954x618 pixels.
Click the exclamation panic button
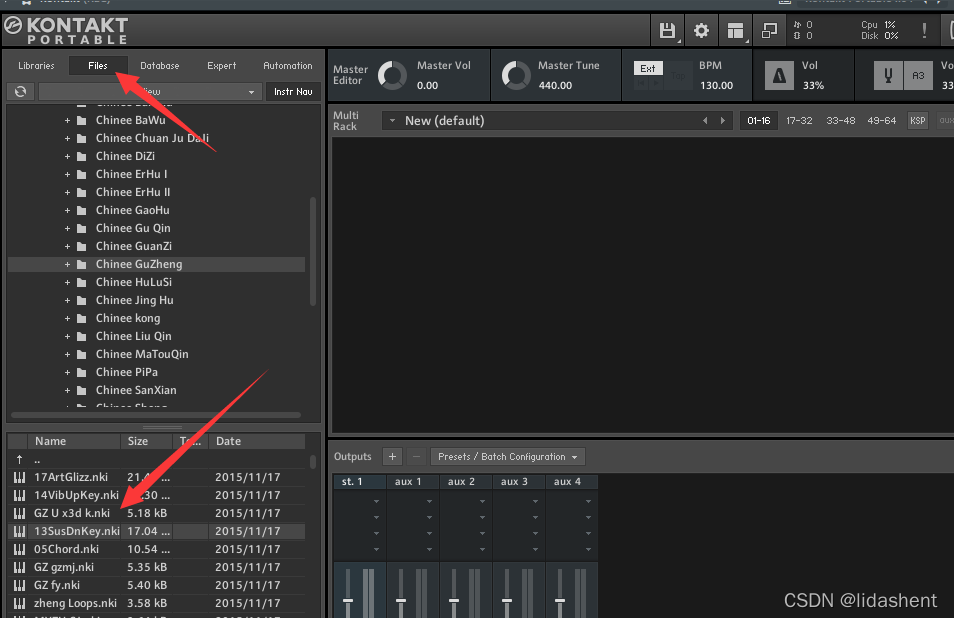[x=924, y=30]
